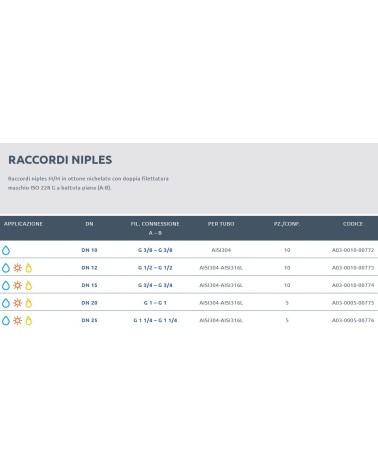Click the water drop icon in DN 20 row
Viewport: 378px width, 472px height.
(x=6, y=303)
